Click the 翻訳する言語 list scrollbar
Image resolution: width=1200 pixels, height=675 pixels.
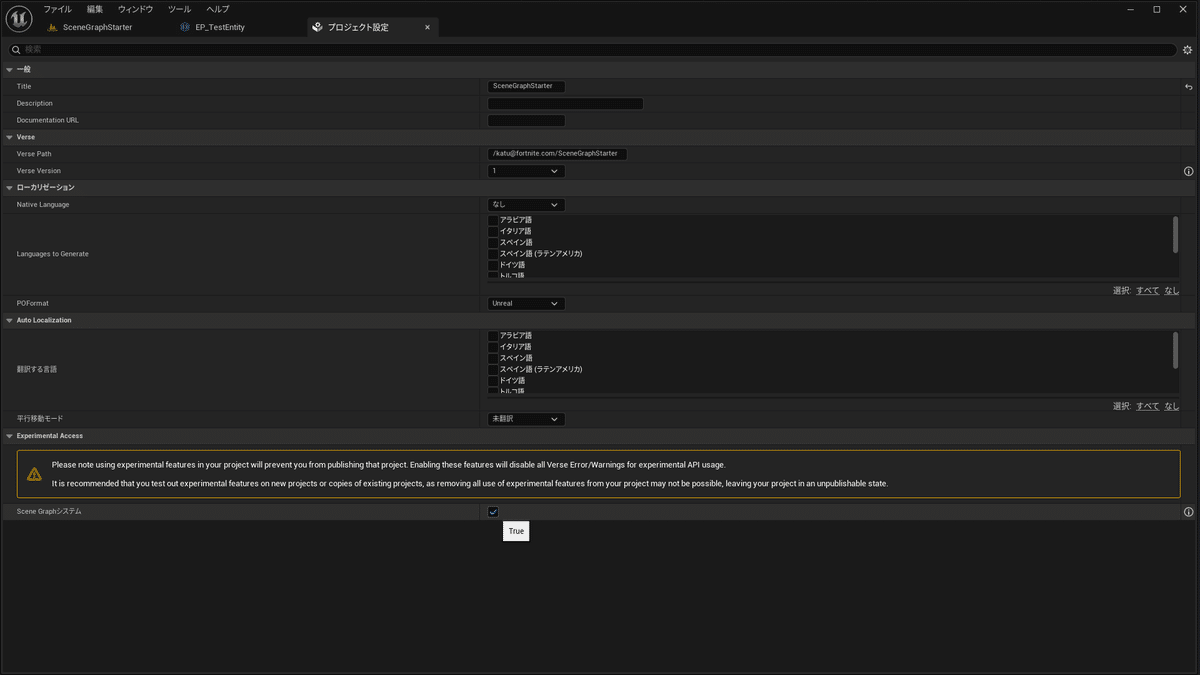pyautogui.click(x=1175, y=350)
